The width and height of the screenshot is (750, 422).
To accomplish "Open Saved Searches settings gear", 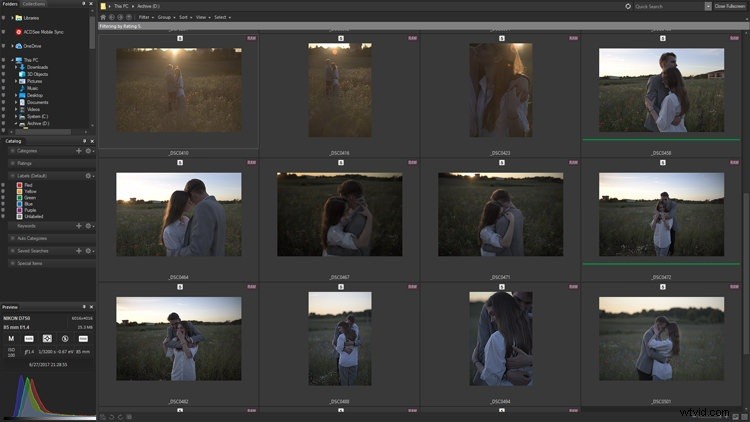I will pos(88,251).
